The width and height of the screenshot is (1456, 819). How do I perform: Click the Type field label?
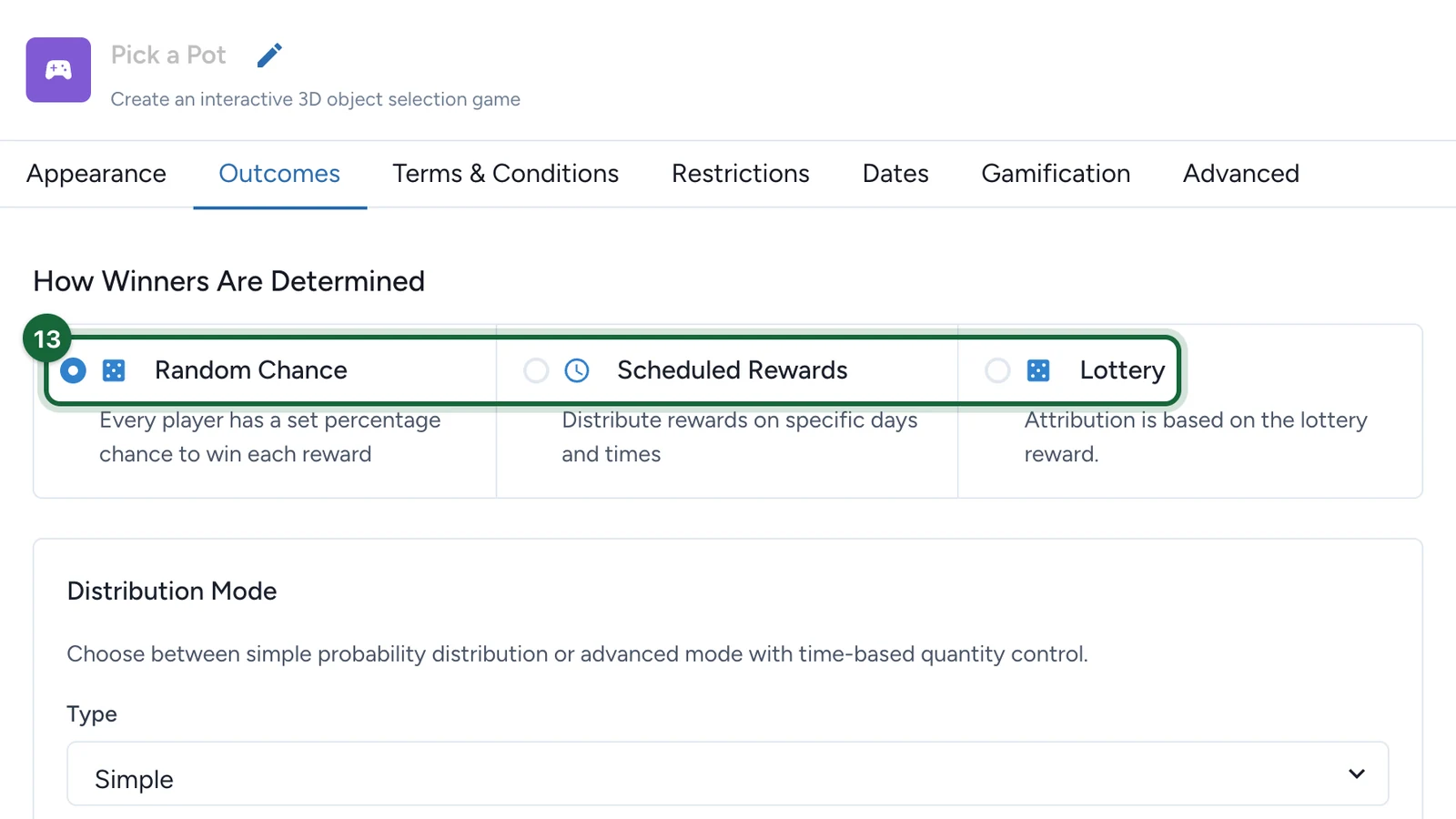click(x=92, y=714)
